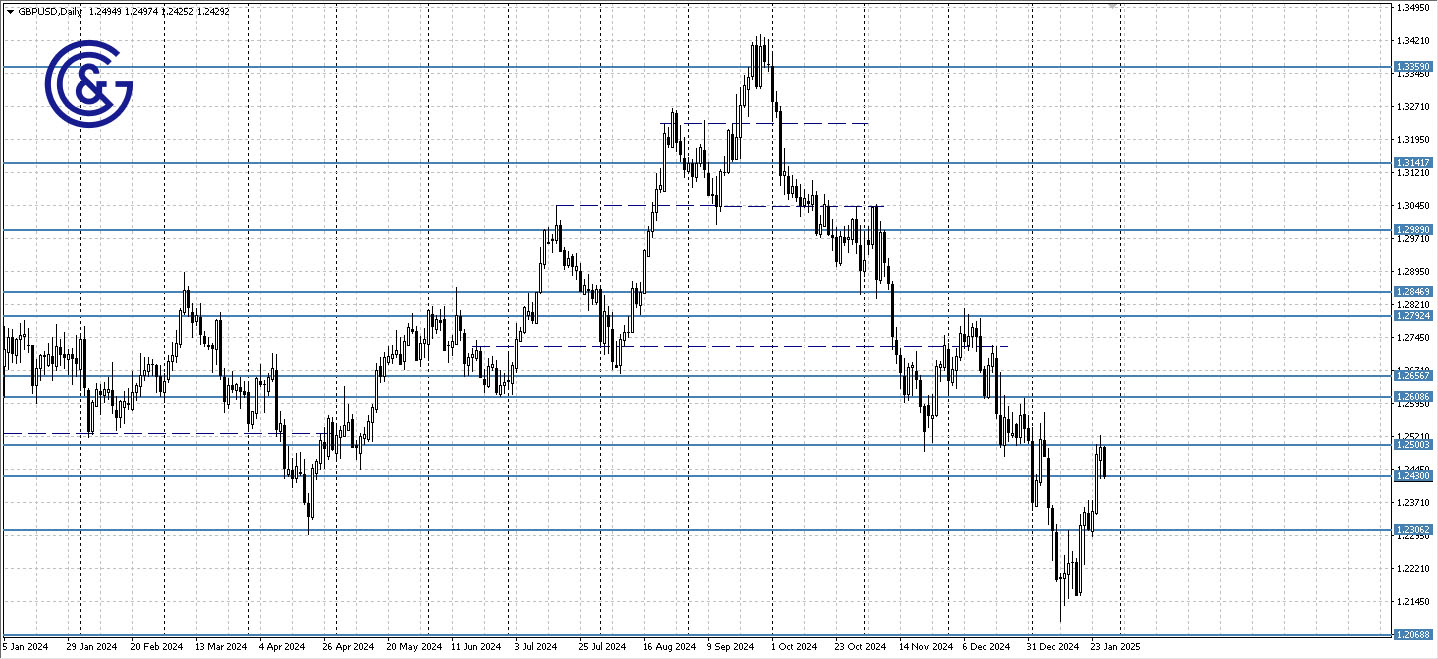The image size is (1438, 659).
Task: Click the 5 Jan 2024 date label
Action: (23, 647)
